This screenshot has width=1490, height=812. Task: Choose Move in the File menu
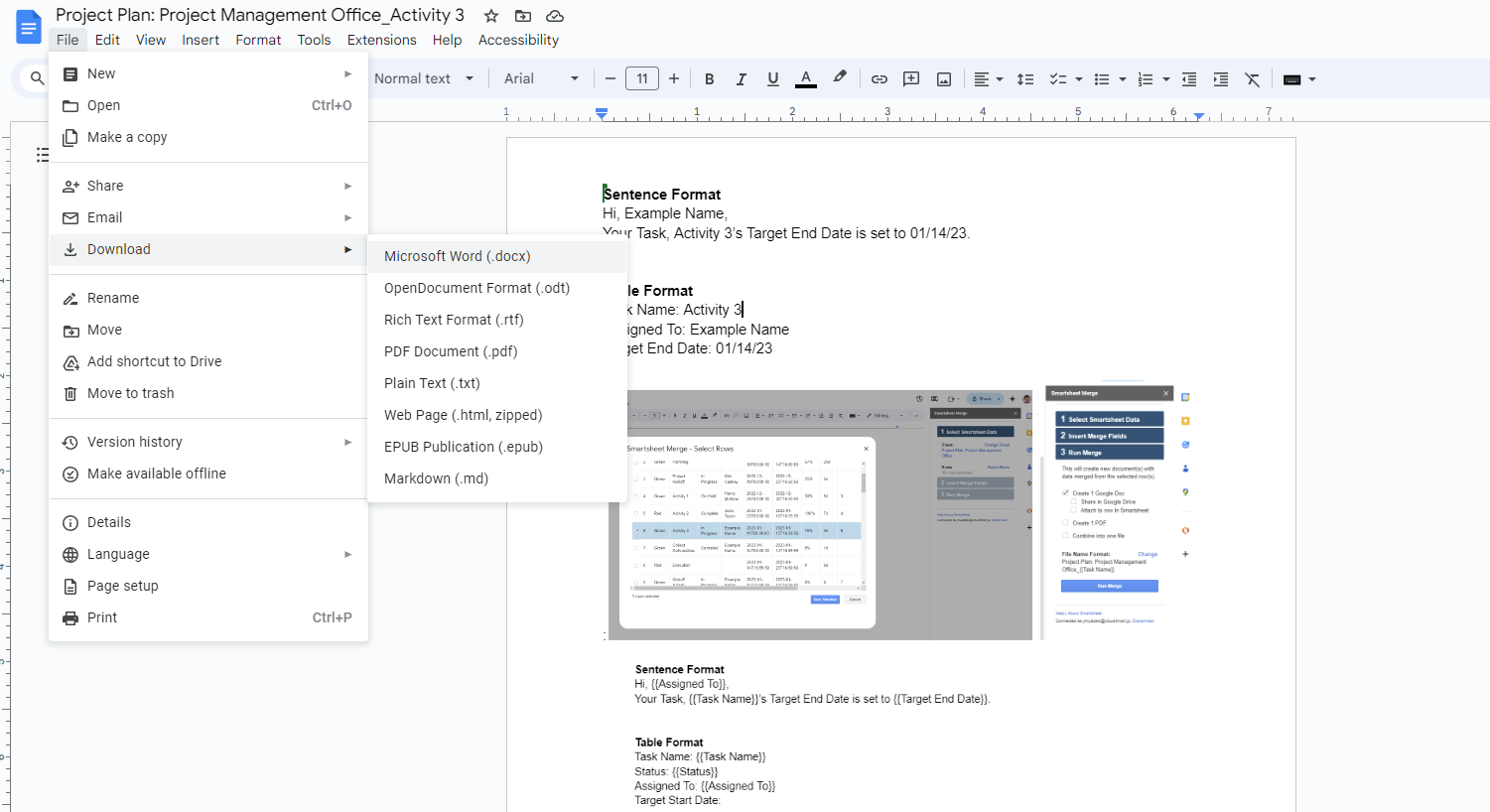pos(208,330)
